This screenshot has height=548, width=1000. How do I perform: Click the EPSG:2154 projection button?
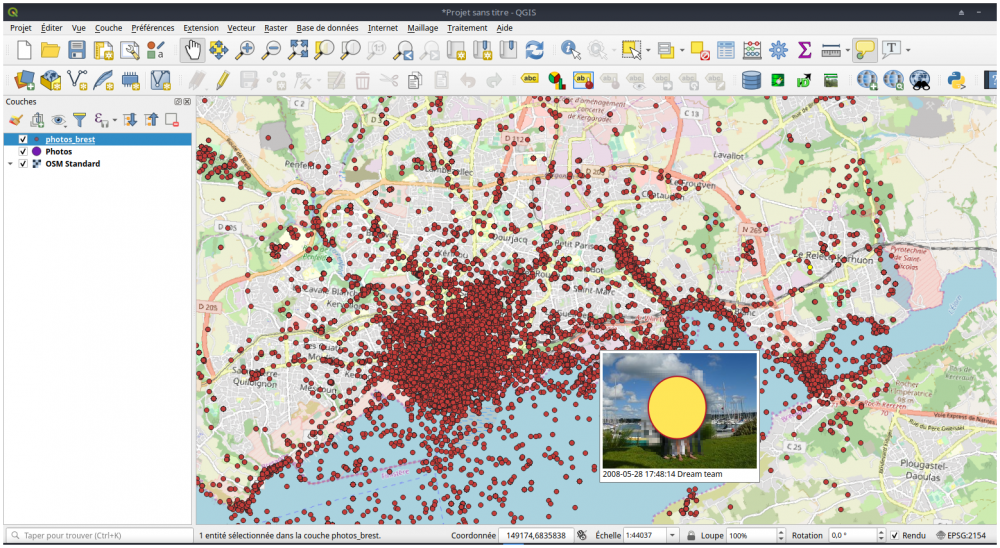click(965, 536)
